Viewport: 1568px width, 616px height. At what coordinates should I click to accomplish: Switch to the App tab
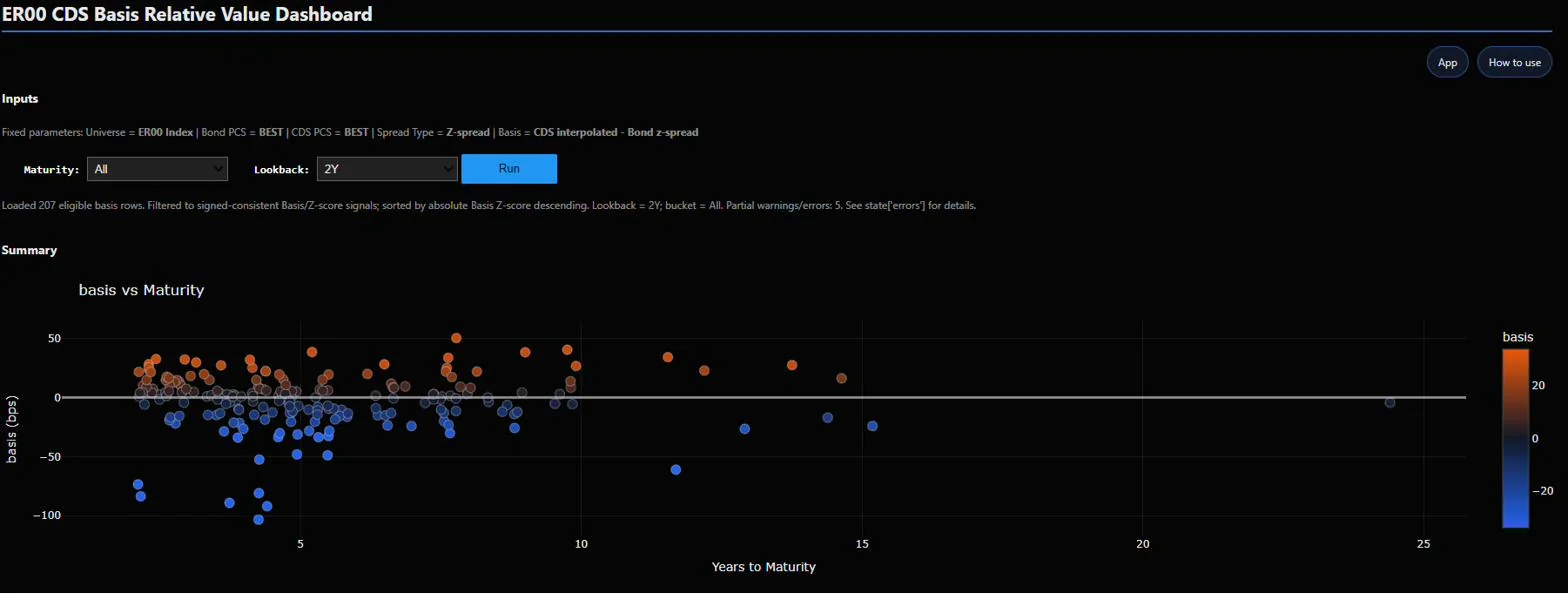coord(1447,62)
